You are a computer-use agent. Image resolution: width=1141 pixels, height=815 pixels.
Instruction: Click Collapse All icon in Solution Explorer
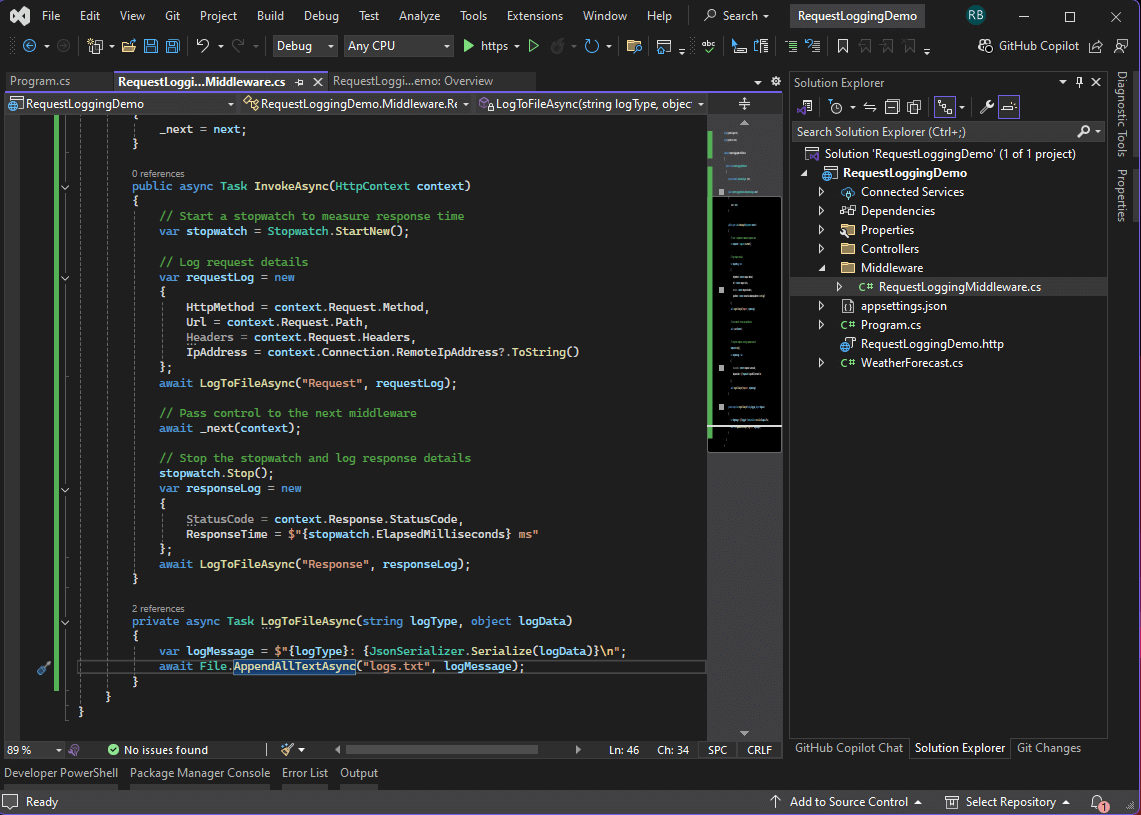891,107
